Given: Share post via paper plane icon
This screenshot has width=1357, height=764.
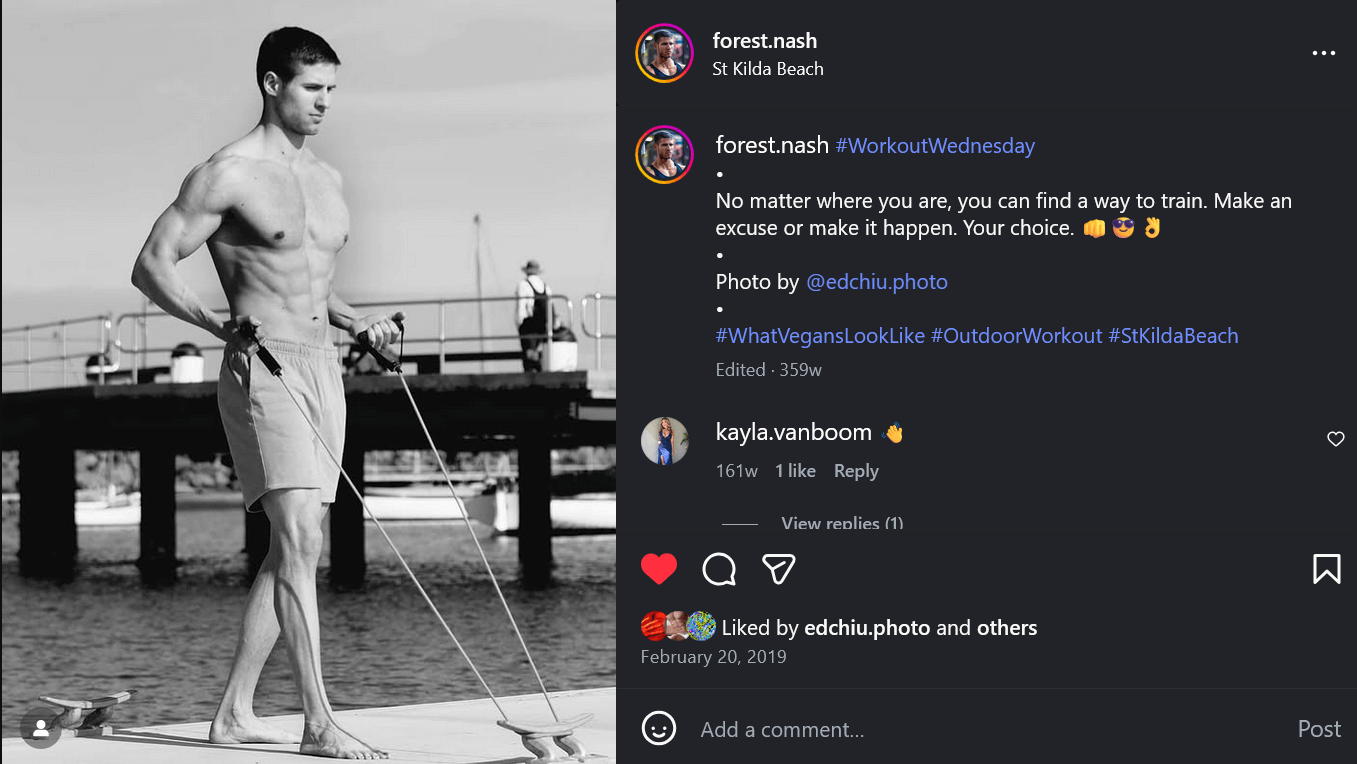Looking at the screenshot, I should [x=778, y=569].
